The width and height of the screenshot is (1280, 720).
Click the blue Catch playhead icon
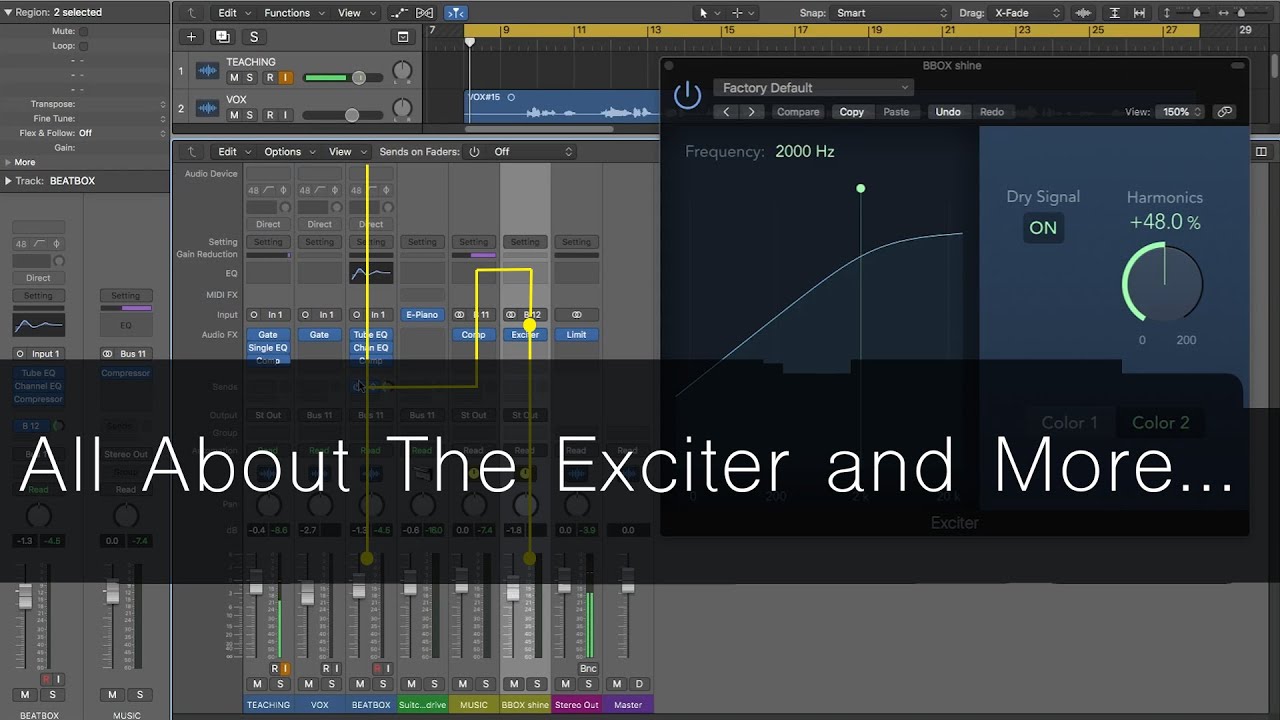pyautogui.click(x=455, y=13)
